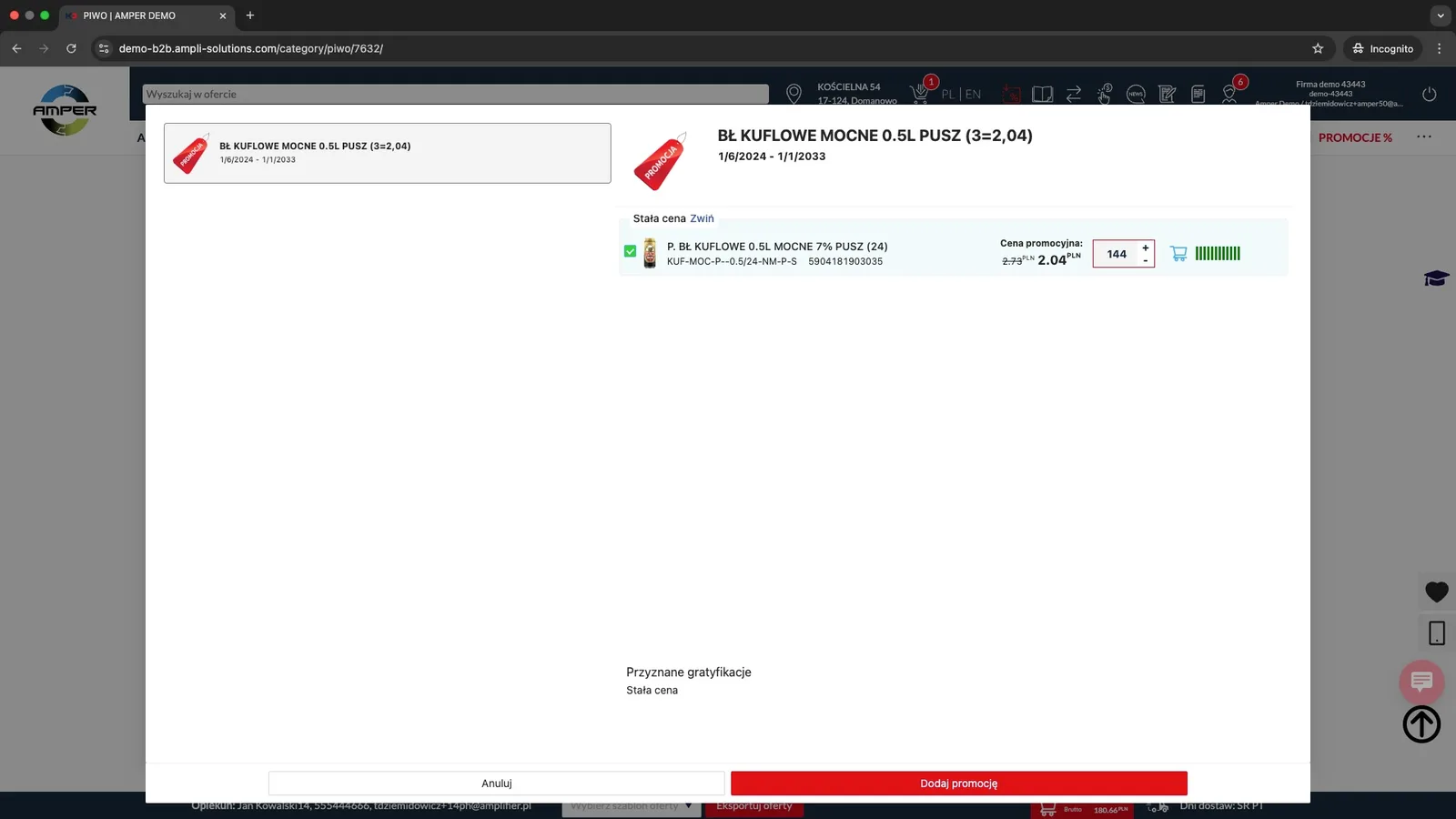
Task: Add Kuflowe product with the cart icon
Action: [1178, 254]
